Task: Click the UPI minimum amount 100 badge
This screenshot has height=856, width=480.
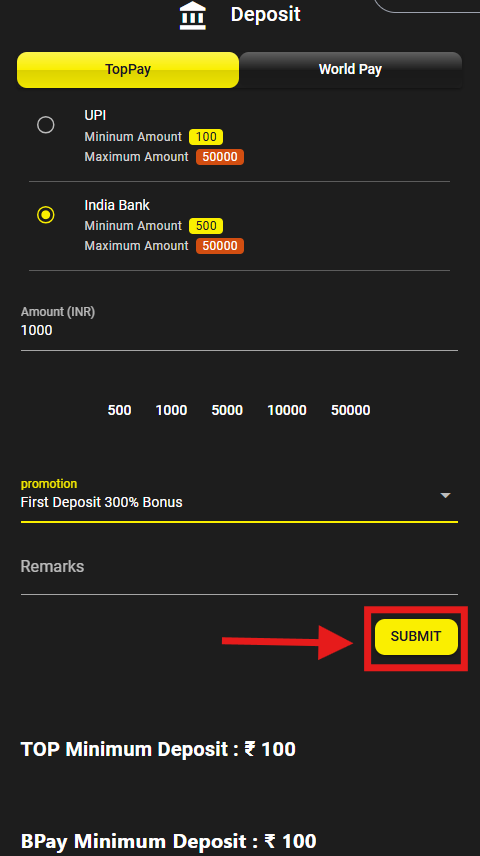Action: point(206,136)
